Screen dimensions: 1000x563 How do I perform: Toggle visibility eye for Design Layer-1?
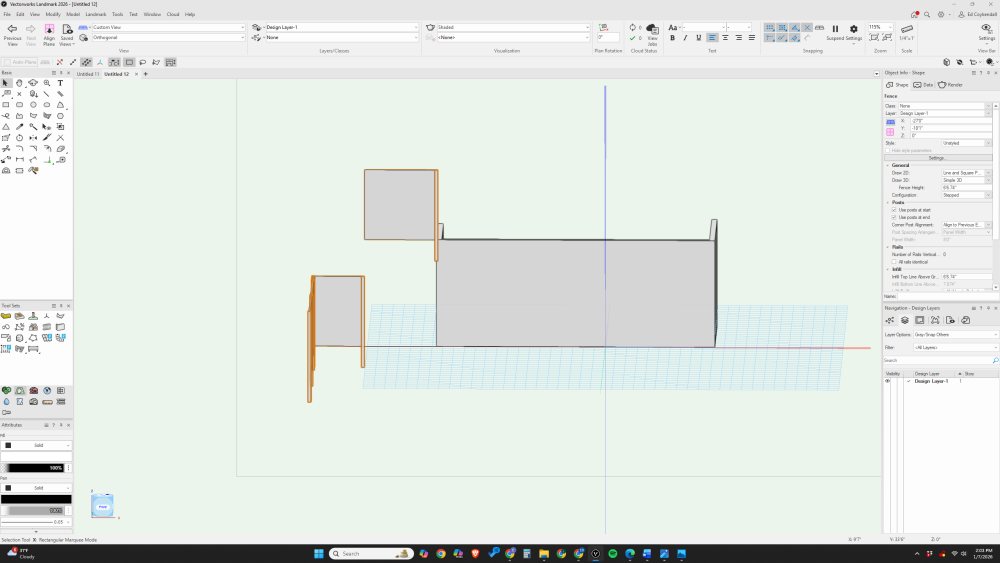[887, 381]
